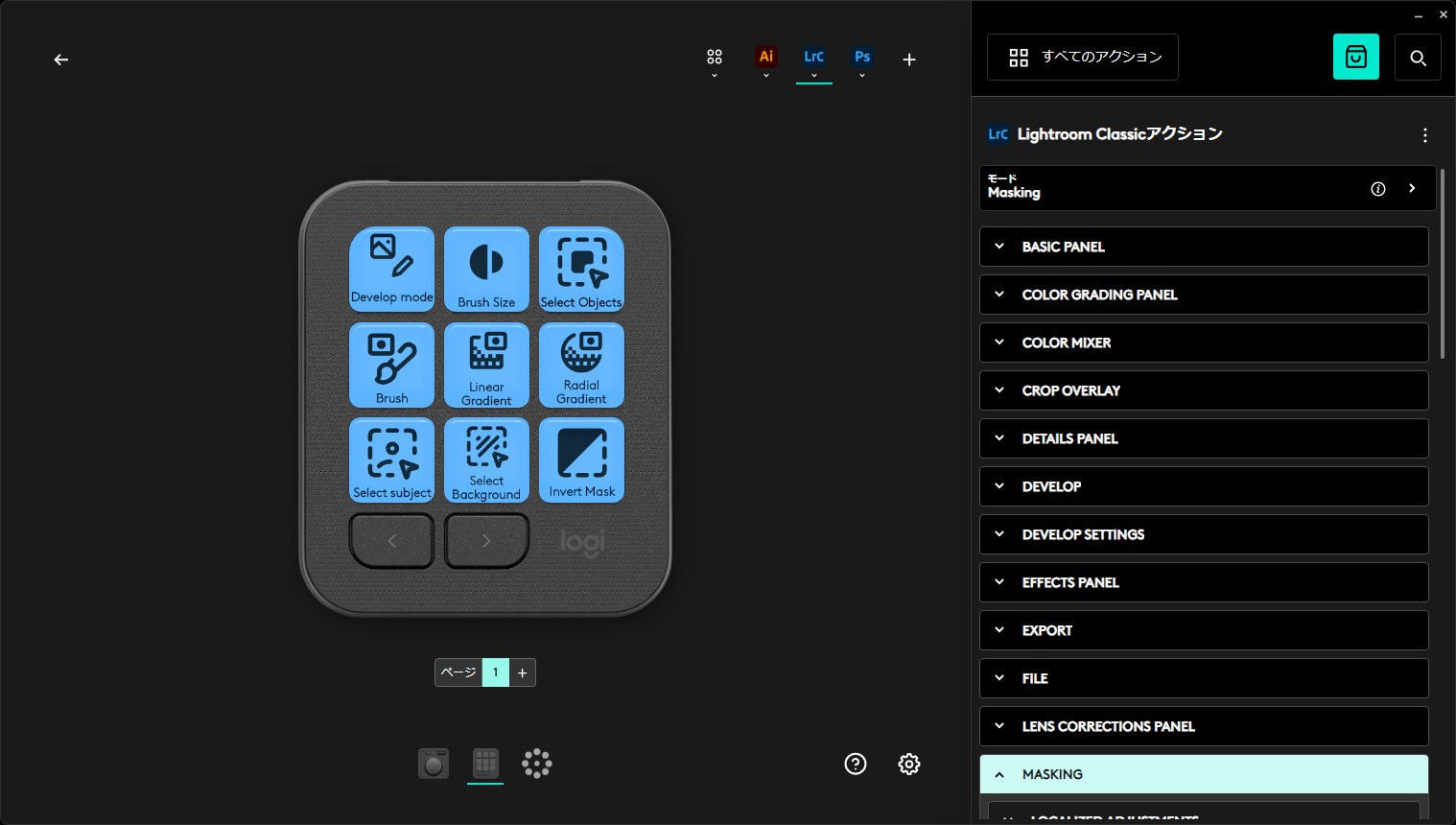Open the ring actions view
The image size is (1456, 825).
[537, 764]
